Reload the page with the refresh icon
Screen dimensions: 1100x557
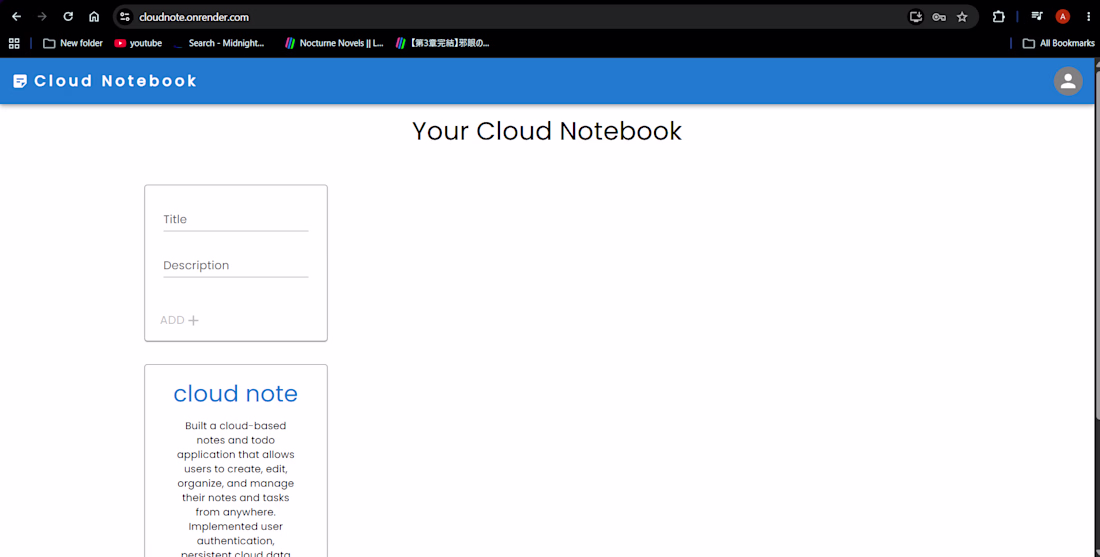(68, 17)
